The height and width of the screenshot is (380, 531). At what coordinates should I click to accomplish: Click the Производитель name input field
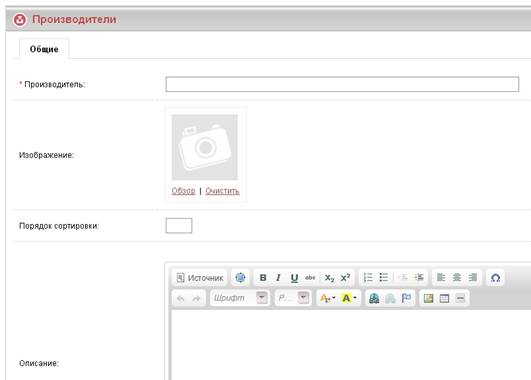point(342,84)
